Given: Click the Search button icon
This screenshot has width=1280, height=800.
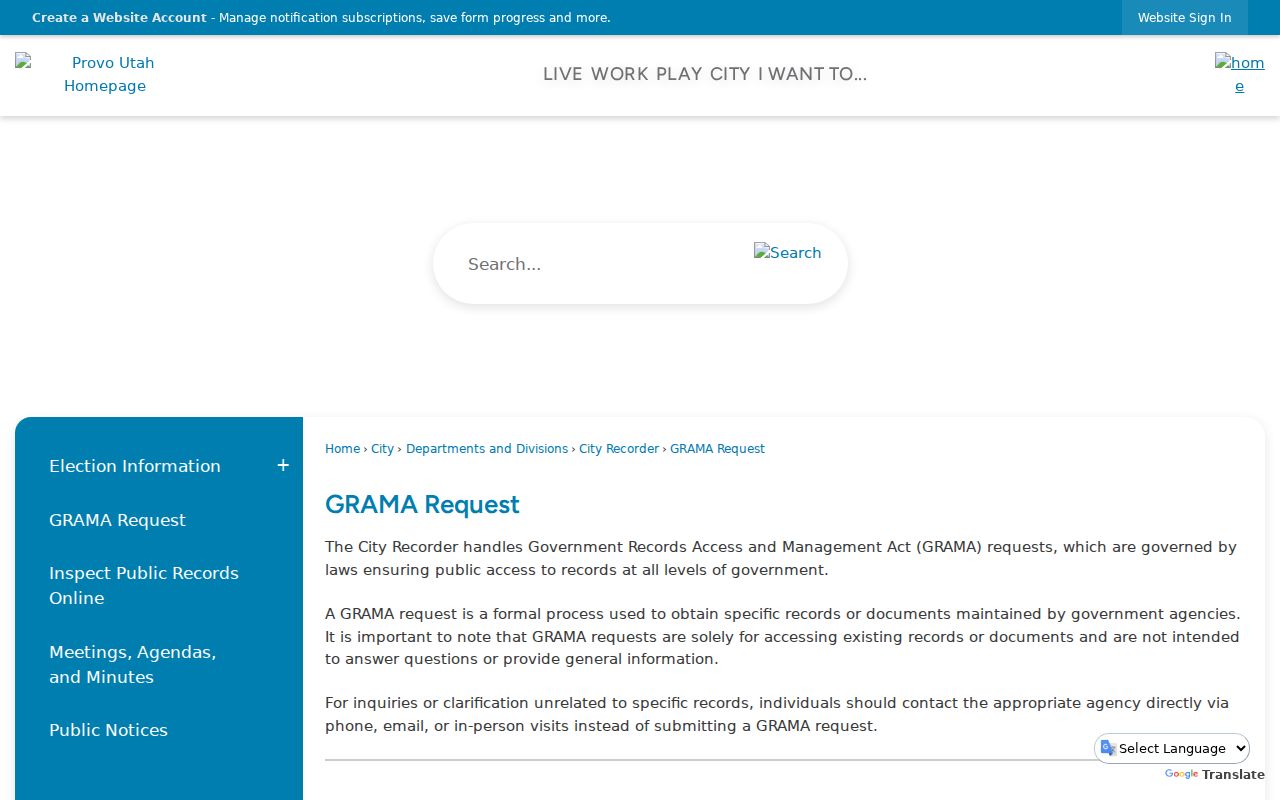Looking at the screenshot, I should (x=787, y=253).
